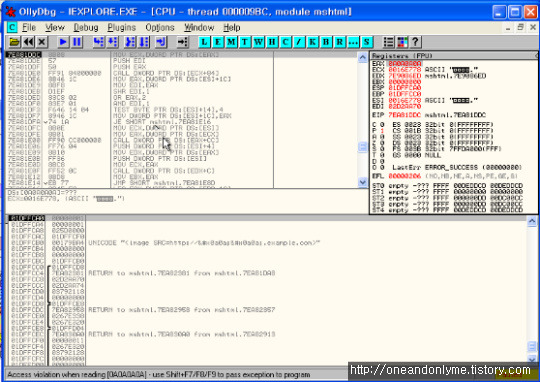This screenshot has width=540, height=382.
Task: Open Breakpoints window with B button
Action: [x=326, y=42]
